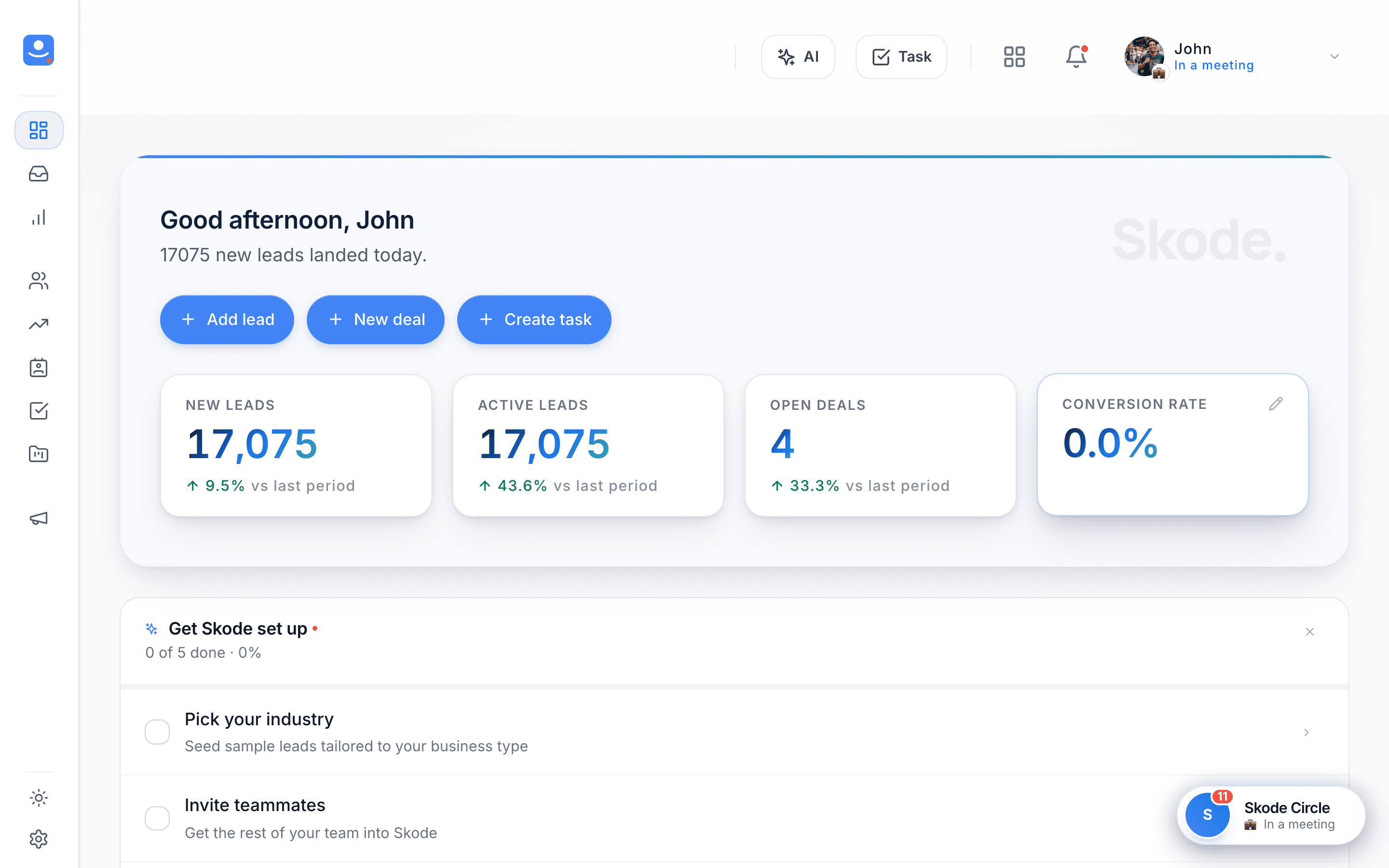The image size is (1389, 868).
Task: Edit the Conversion Rate card pencil icon
Action: [1275, 404]
